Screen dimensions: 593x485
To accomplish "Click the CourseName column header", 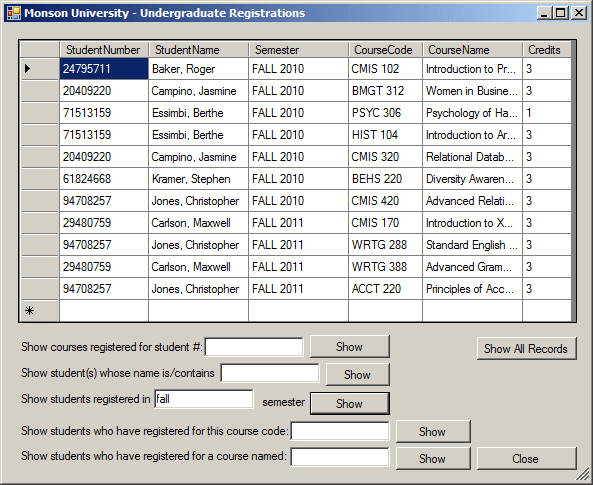I will tap(472, 50).
